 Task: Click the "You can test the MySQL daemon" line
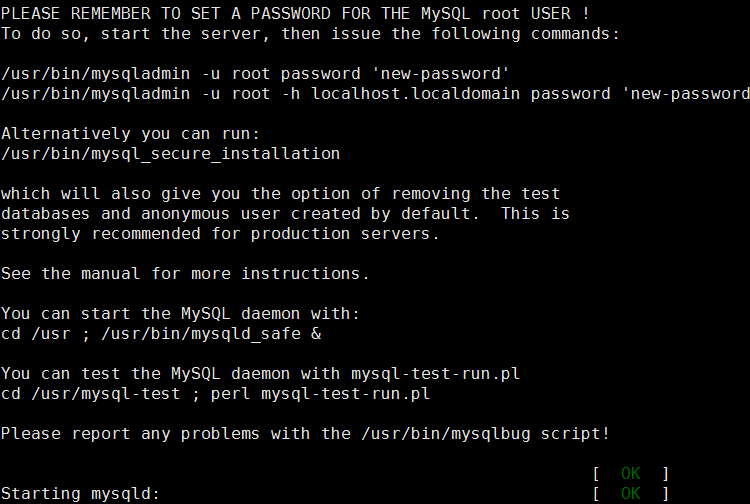tap(260, 373)
